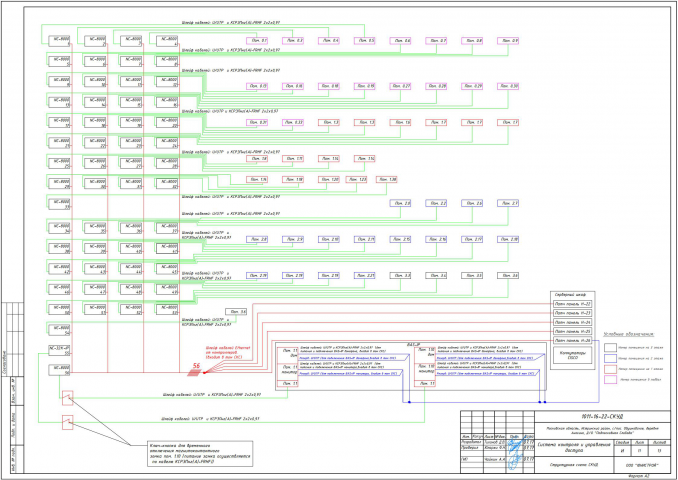Select the Коммутаторы CISCO block
The image size is (678, 480).
tap(572, 355)
